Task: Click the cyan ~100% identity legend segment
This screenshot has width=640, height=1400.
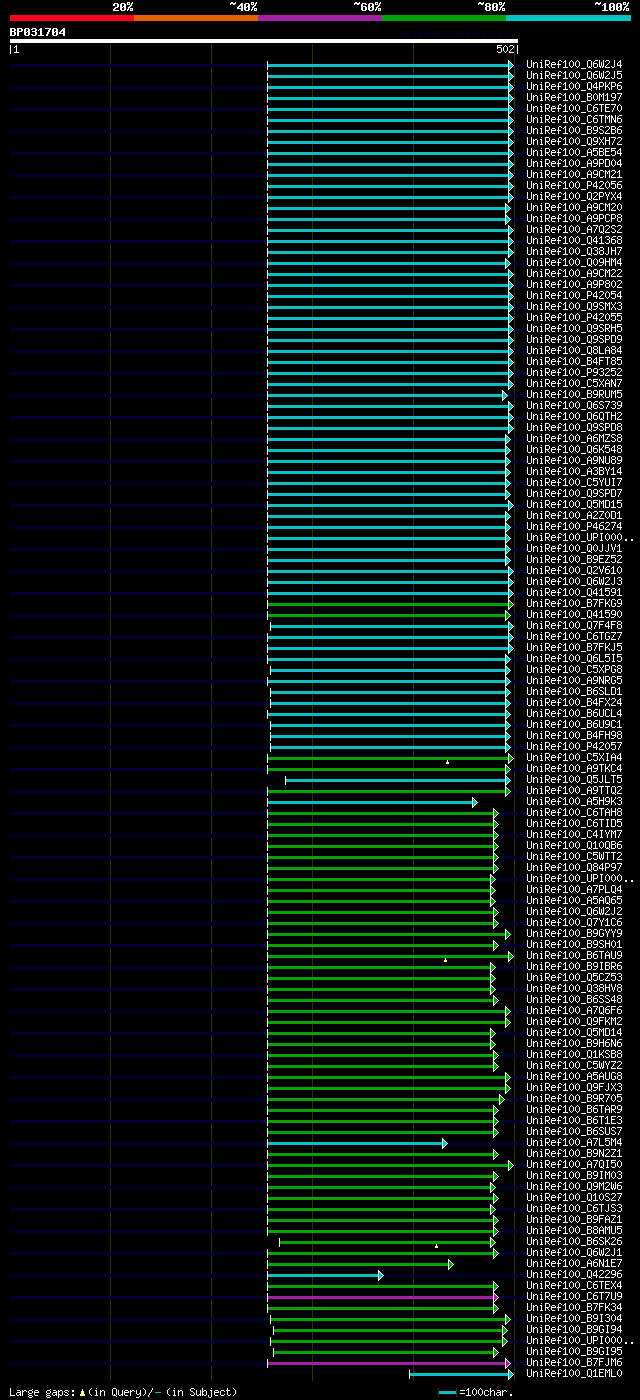Action: (x=568, y=18)
